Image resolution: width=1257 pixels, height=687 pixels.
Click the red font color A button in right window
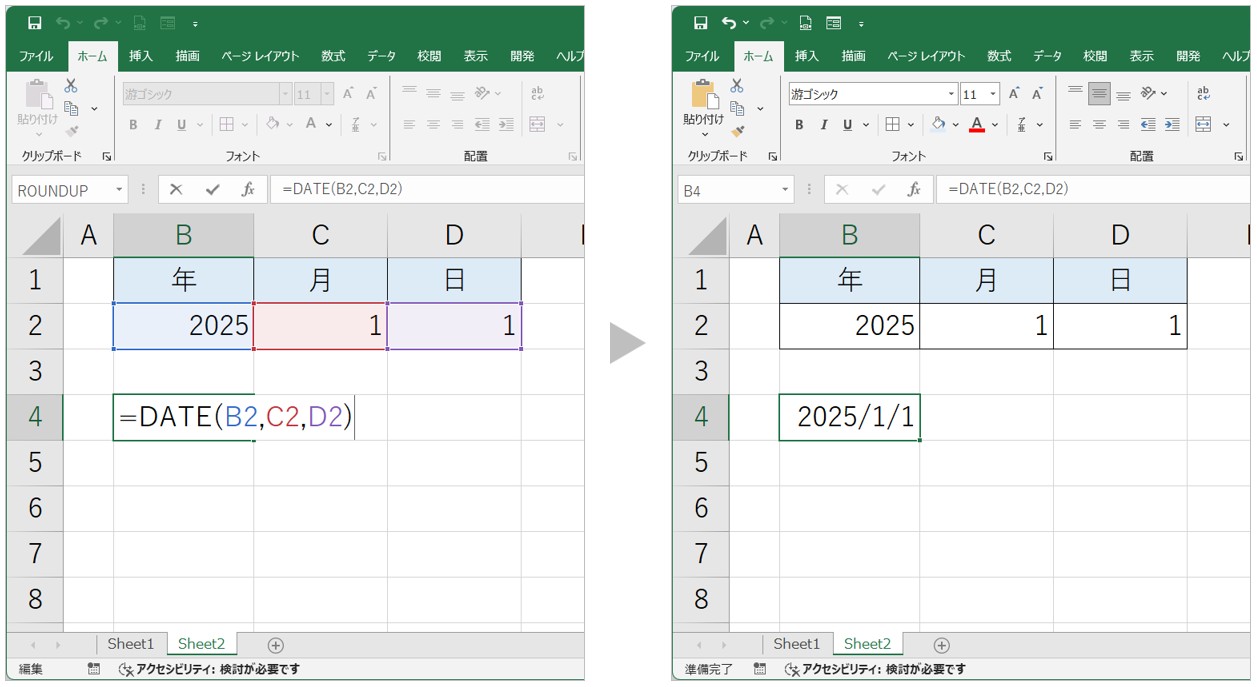[x=977, y=125]
